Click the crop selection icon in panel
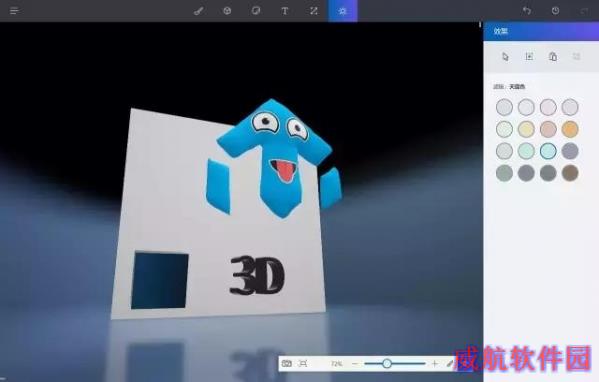Viewport: 599px width, 382px height. tap(529, 57)
